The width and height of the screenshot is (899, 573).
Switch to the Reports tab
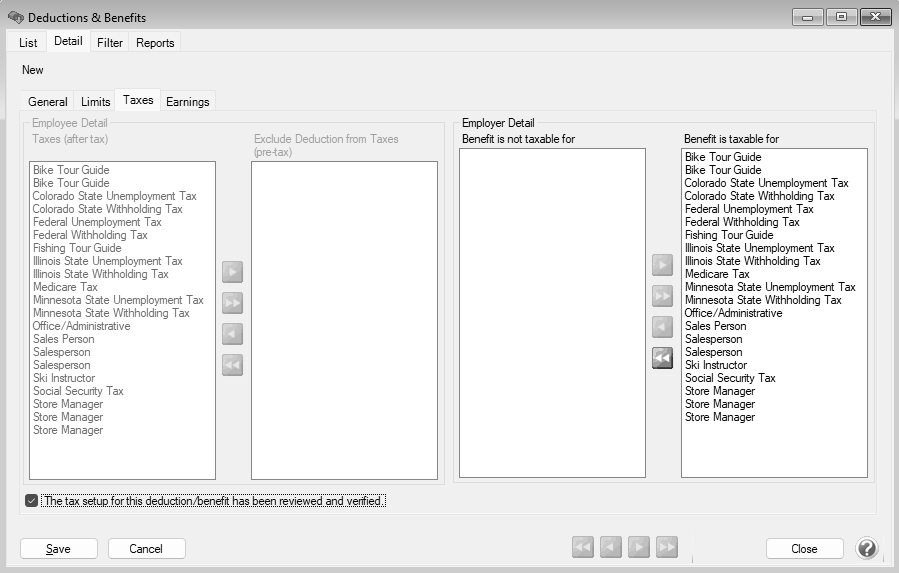point(155,43)
